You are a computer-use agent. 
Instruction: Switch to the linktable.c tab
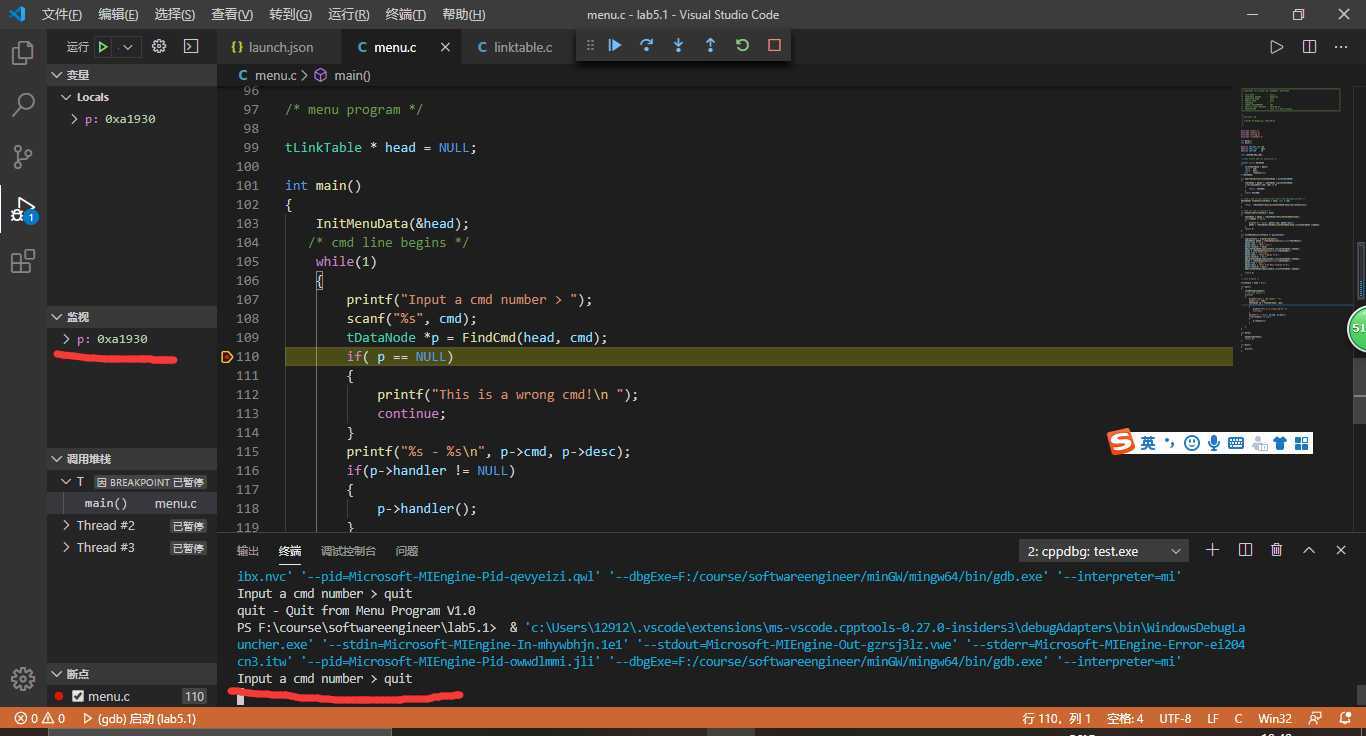click(522, 47)
